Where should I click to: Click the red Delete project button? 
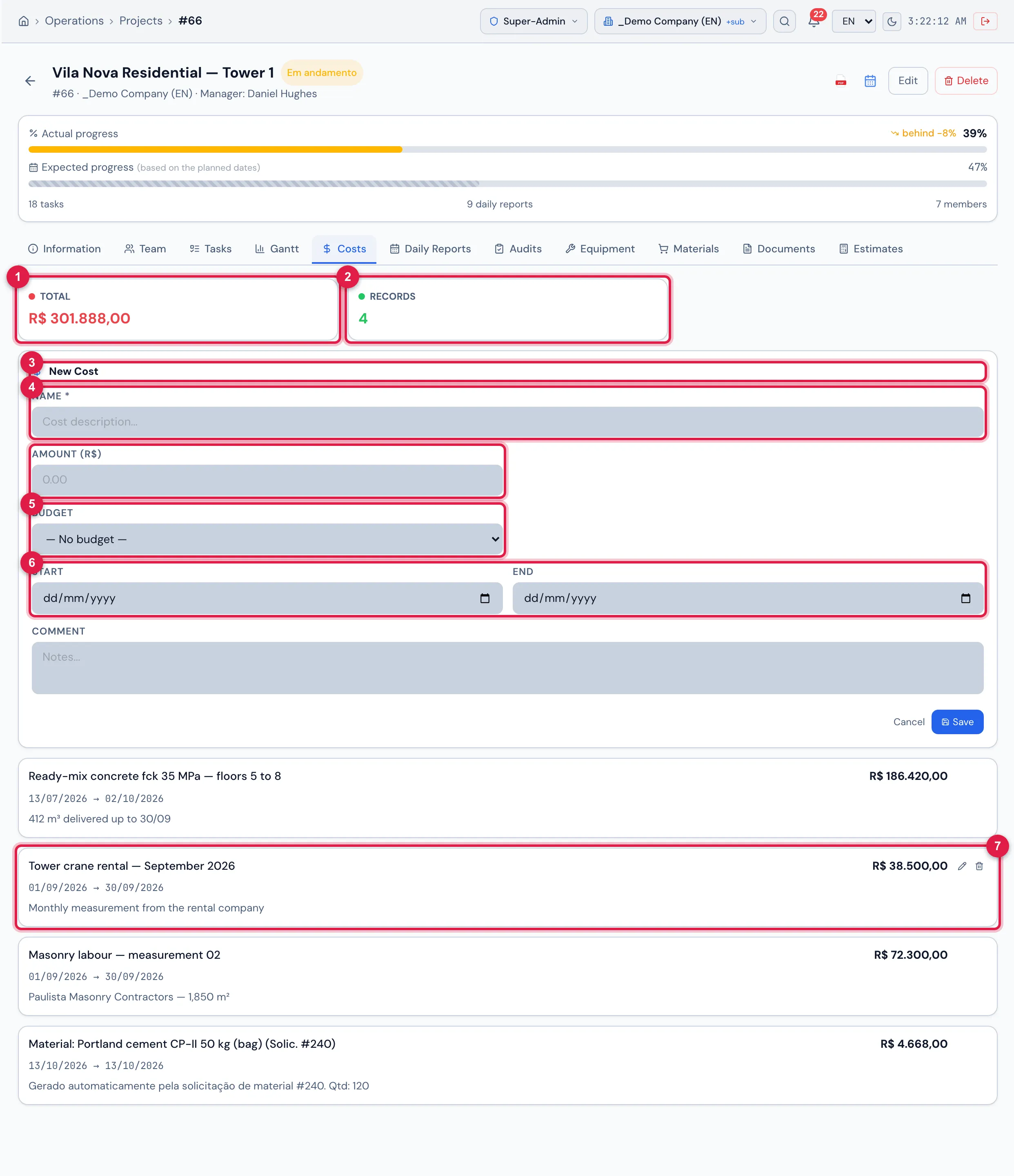coord(966,80)
